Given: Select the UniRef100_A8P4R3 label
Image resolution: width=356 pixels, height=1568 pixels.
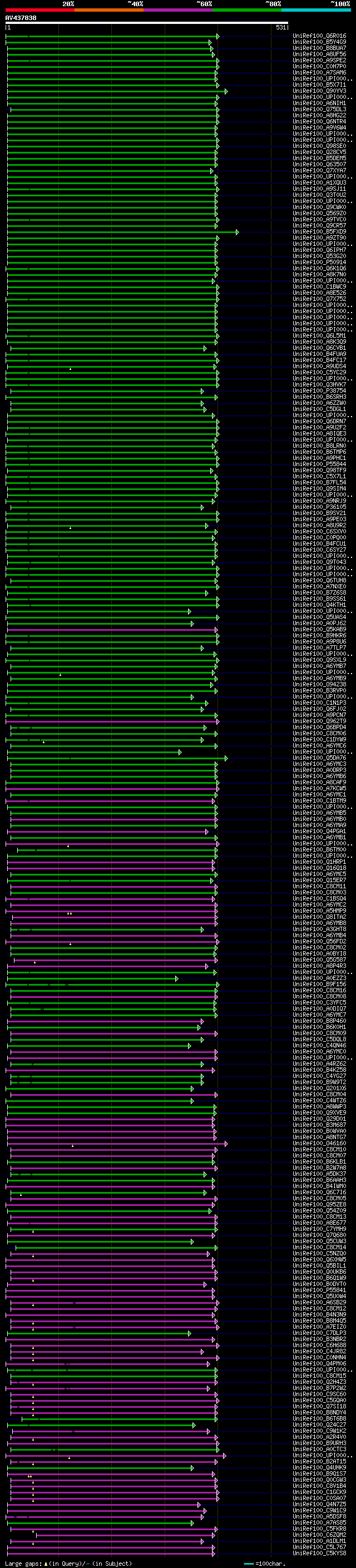Looking at the screenshot, I should pos(319,966).
